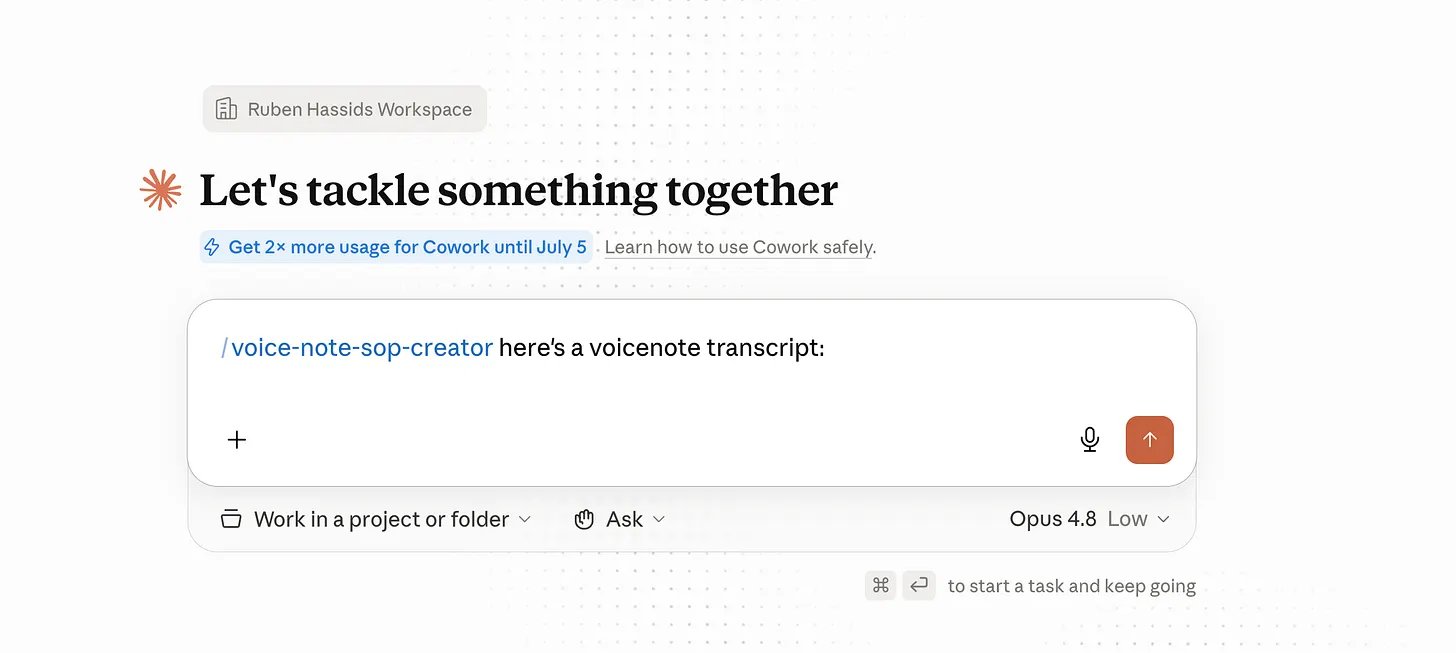Send the message with the orange arrow button
1456x653 pixels.
pyautogui.click(x=1150, y=440)
